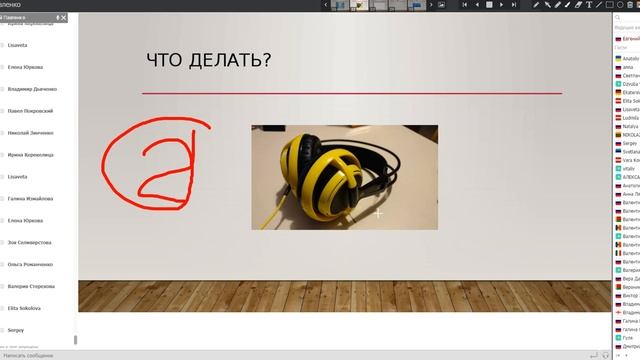Select Зоя Селиверстова in the chat list
Image resolution: width=640 pixels, height=360 pixels.
[x=29, y=242]
